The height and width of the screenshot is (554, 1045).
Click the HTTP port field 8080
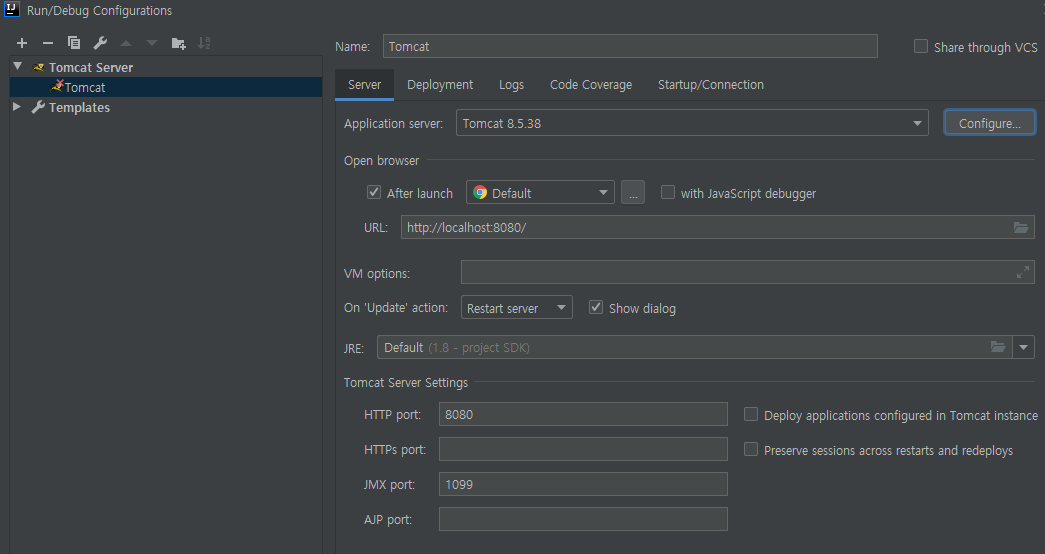click(583, 414)
